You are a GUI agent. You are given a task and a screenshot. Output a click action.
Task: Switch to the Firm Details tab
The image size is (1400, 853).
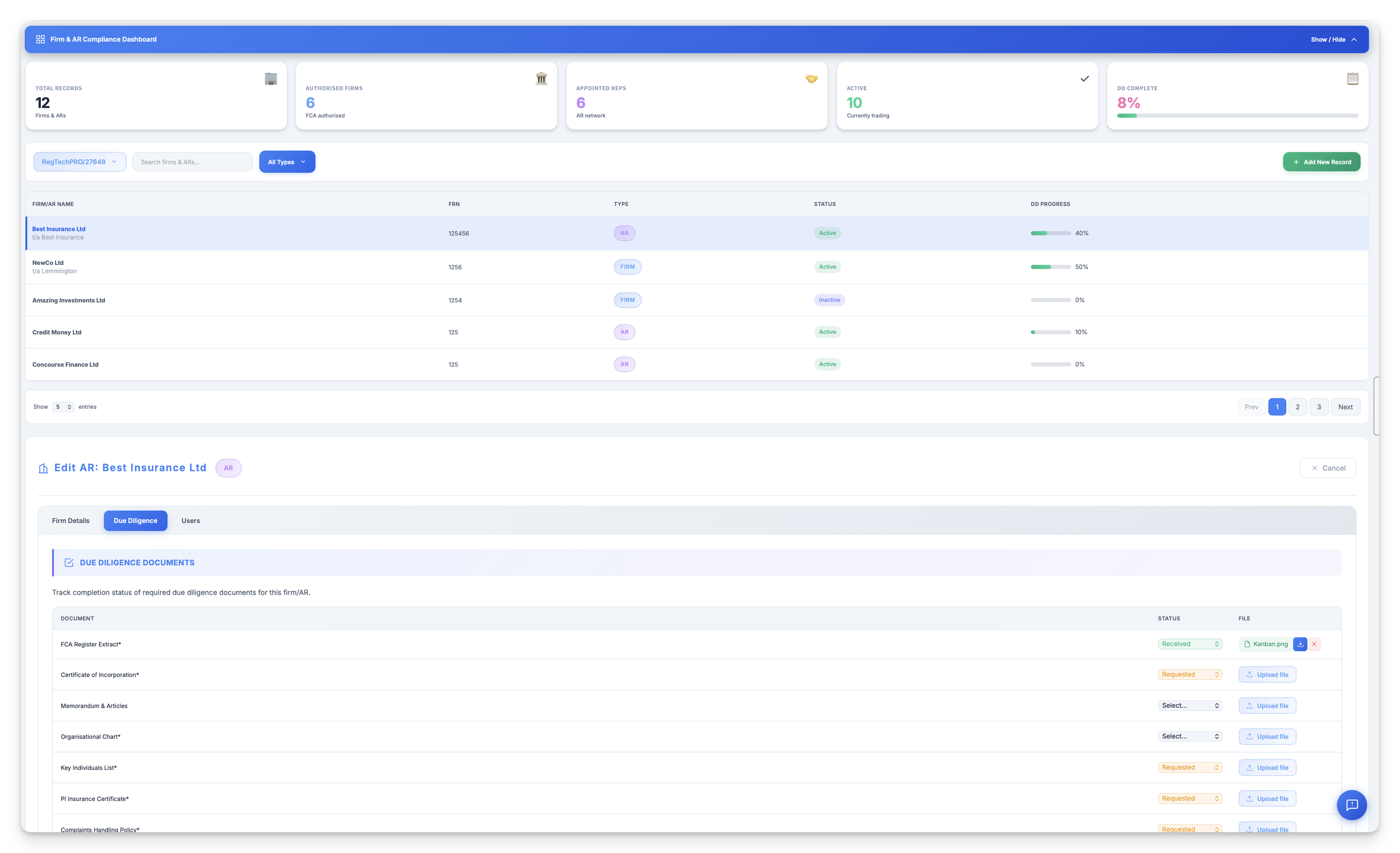pyautogui.click(x=71, y=520)
